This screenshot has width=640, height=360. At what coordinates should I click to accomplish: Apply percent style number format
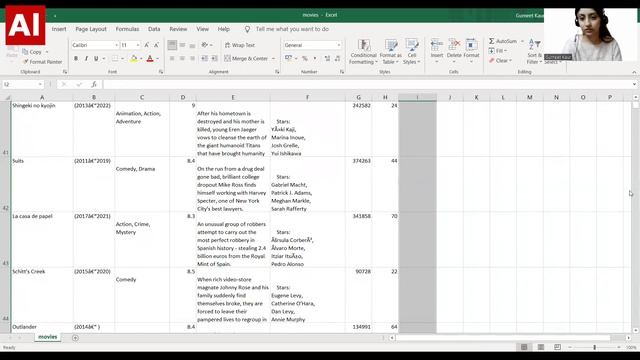(304, 59)
